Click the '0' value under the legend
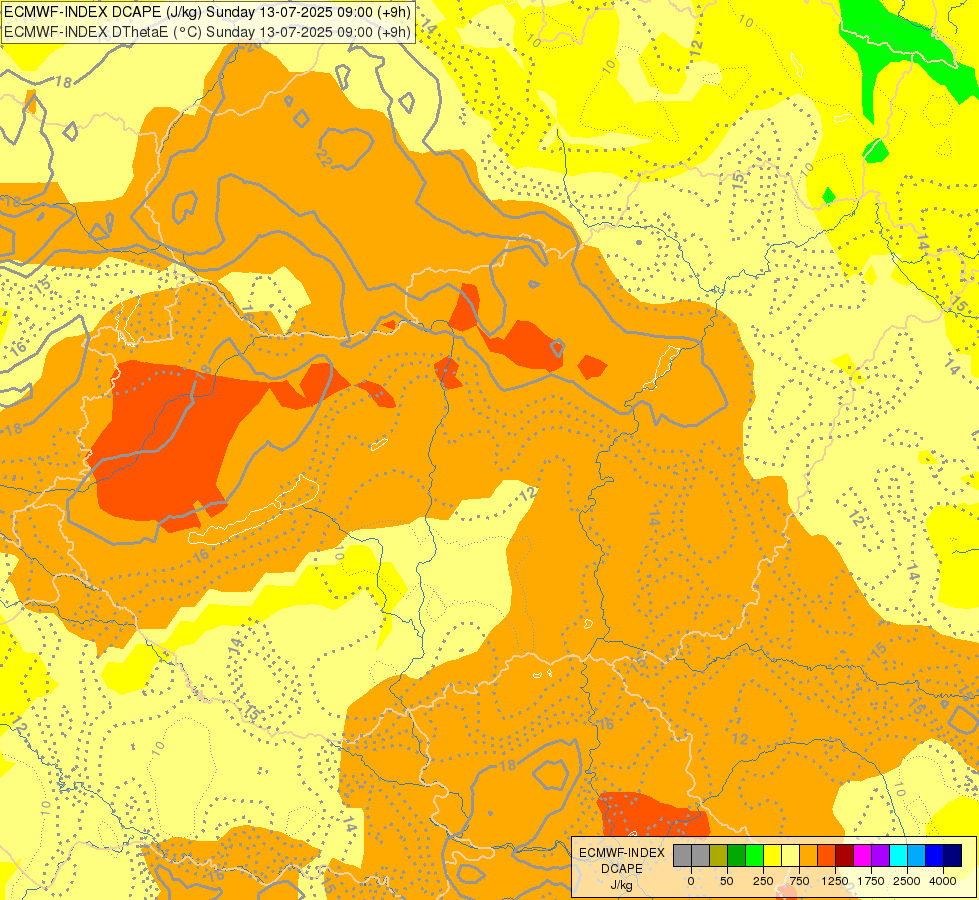 691,881
